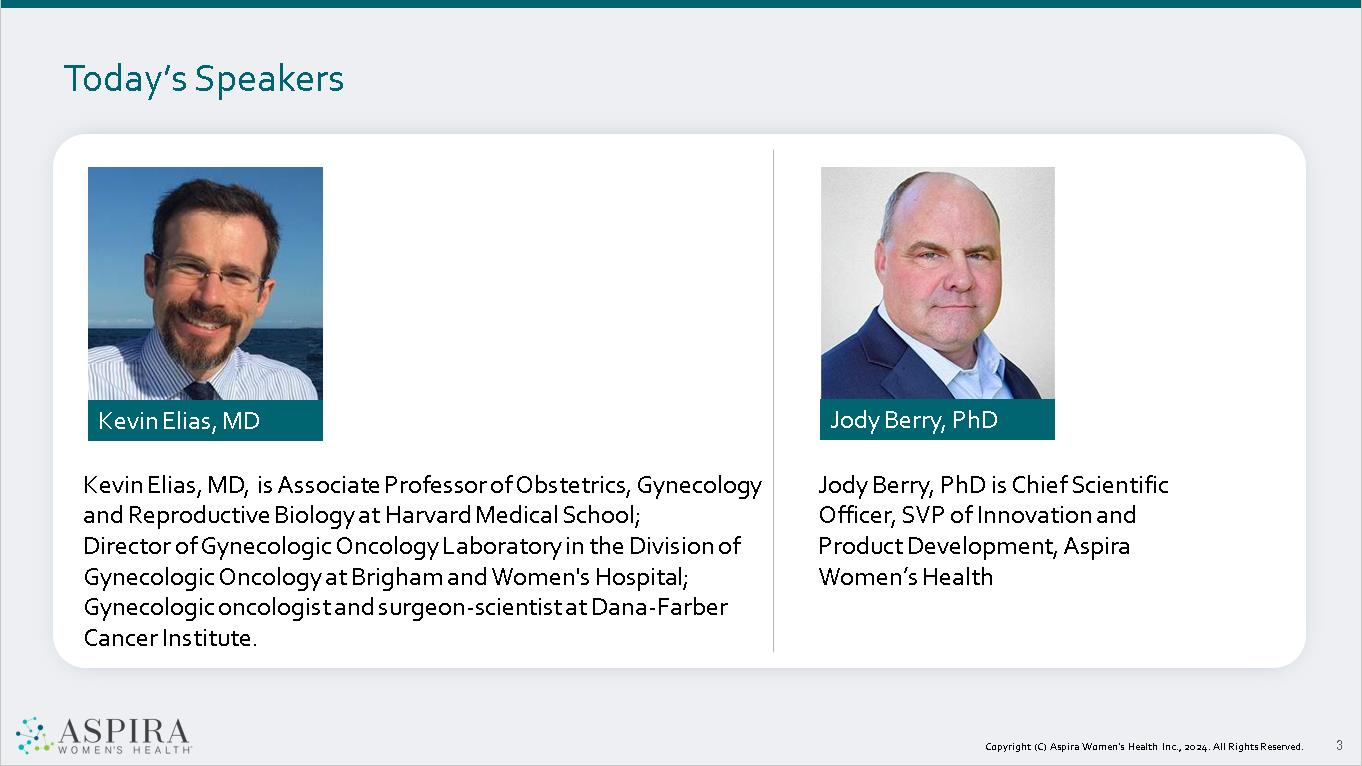Click "Product Development, Aspira" text line
Viewport: 1362px width, 766px height.
click(x=974, y=546)
